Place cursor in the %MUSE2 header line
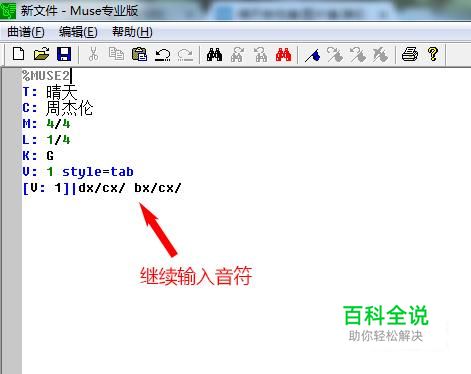The height and width of the screenshot is (374, 471). [46, 76]
